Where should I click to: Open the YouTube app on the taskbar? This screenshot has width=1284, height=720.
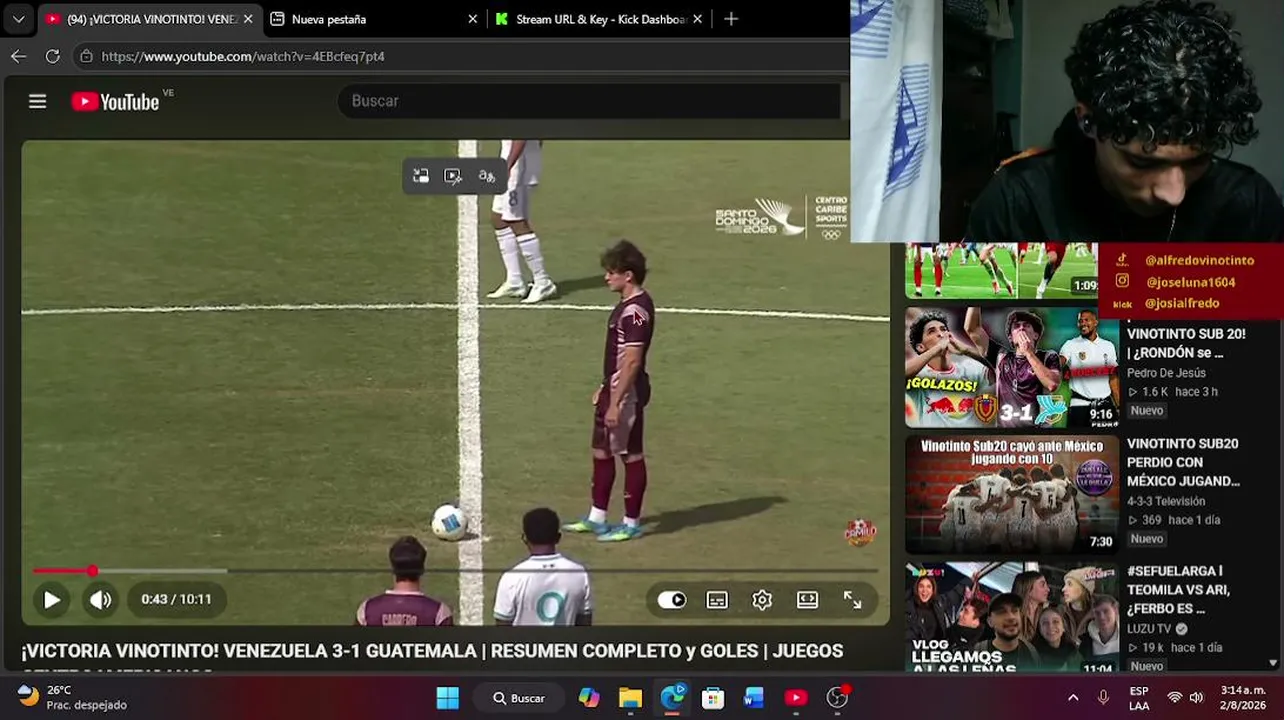pos(796,698)
